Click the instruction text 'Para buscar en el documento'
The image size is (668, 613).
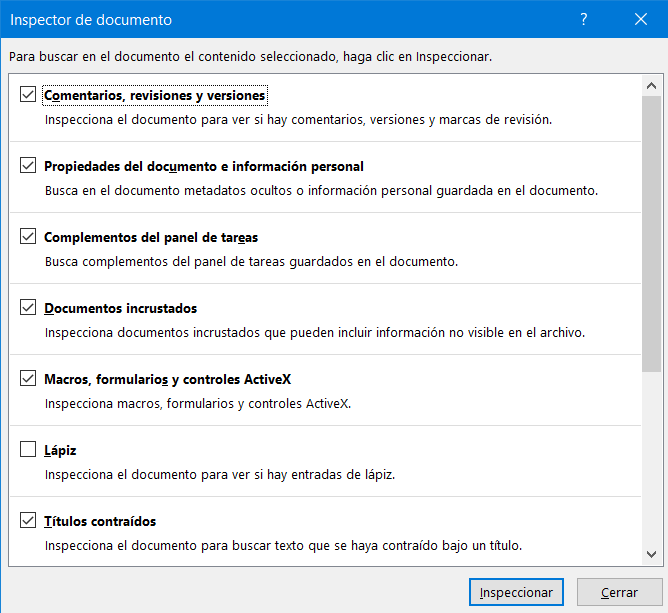[250, 57]
